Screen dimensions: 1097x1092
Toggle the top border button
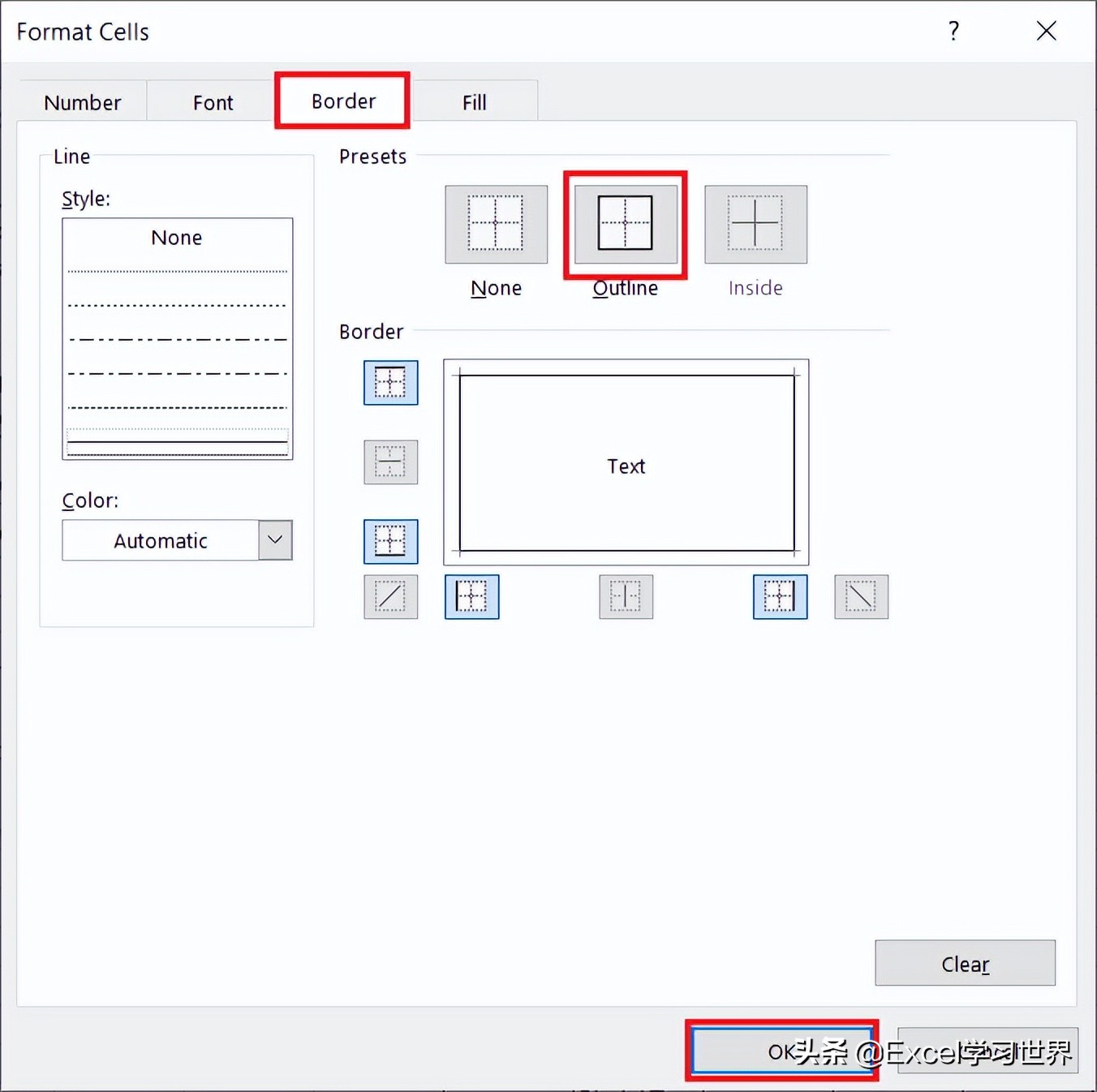pos(390,382)
